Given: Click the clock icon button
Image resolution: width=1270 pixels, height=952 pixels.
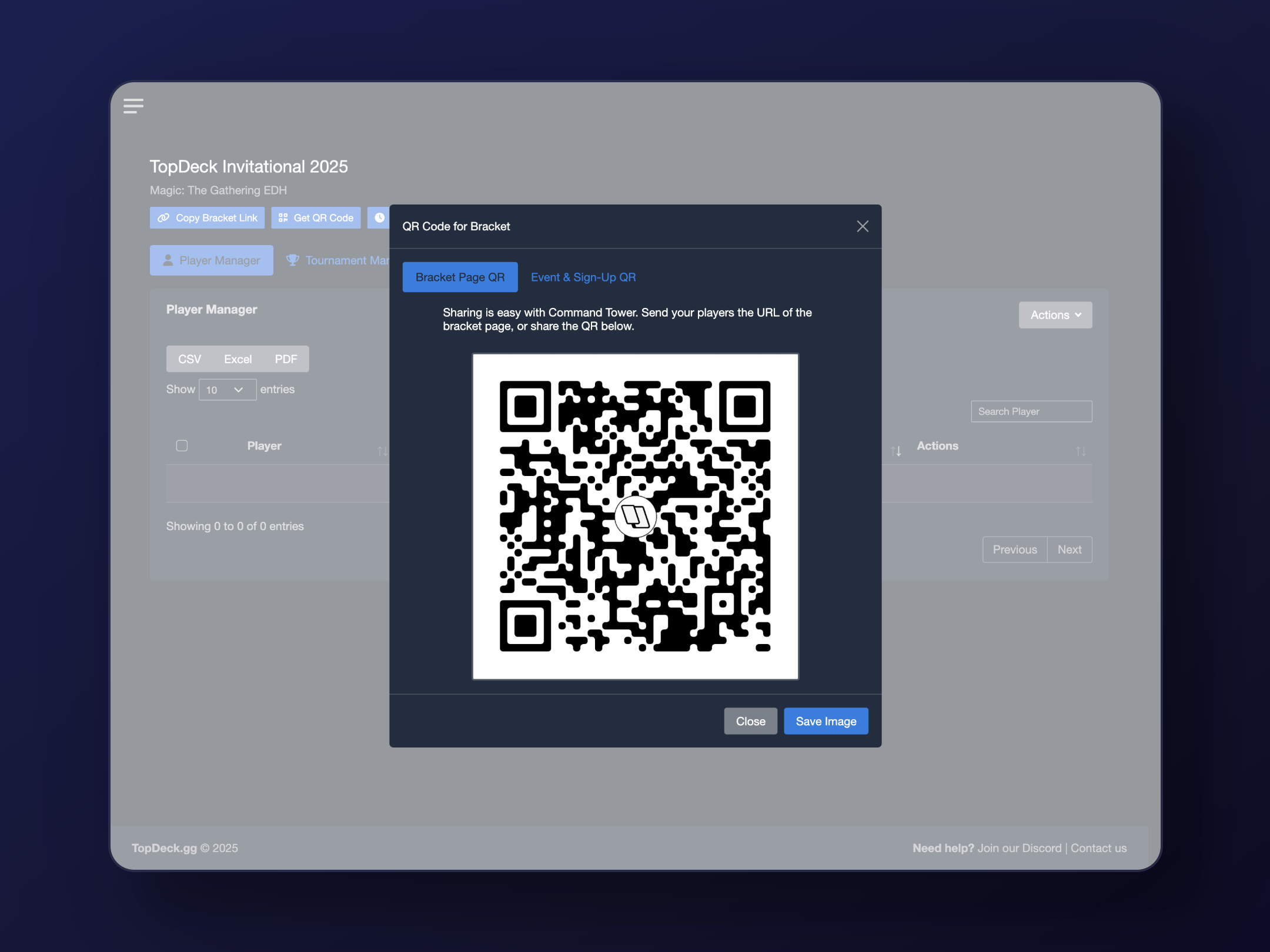Looking at the screenshot, I should 380,218.
